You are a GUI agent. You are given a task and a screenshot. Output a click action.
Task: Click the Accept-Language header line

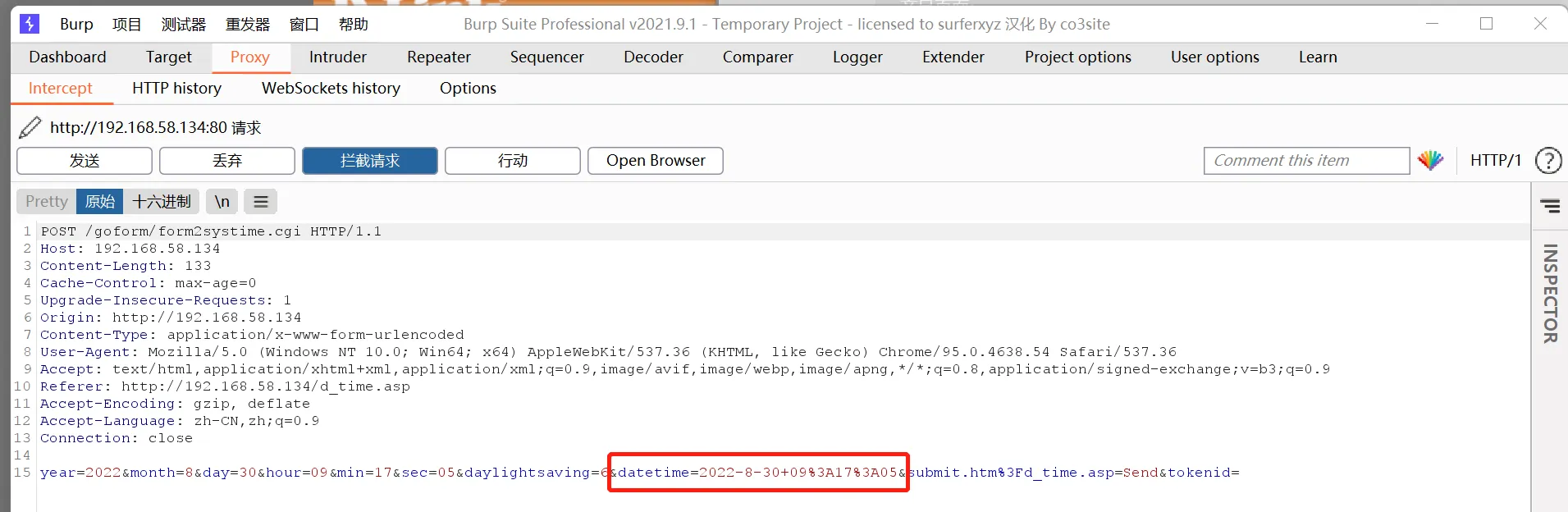tap(180, 421)
